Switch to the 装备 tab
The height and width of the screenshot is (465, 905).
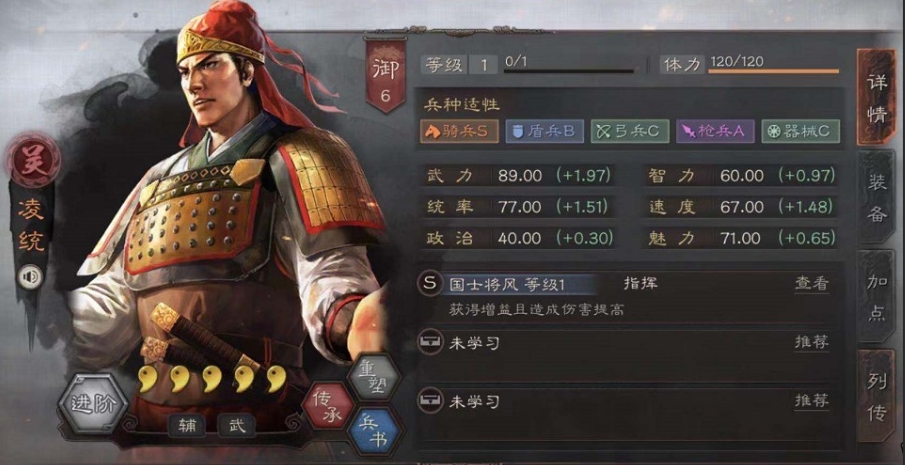tap(876, 198)
